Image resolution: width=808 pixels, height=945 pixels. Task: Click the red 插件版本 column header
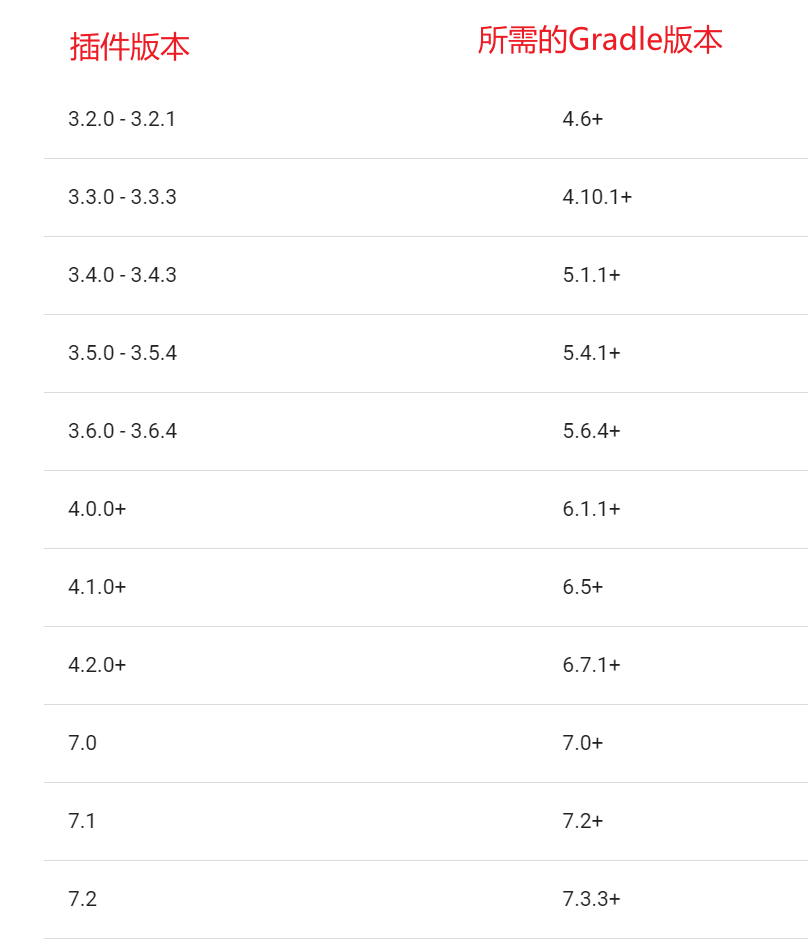click(x=129, y=47)
